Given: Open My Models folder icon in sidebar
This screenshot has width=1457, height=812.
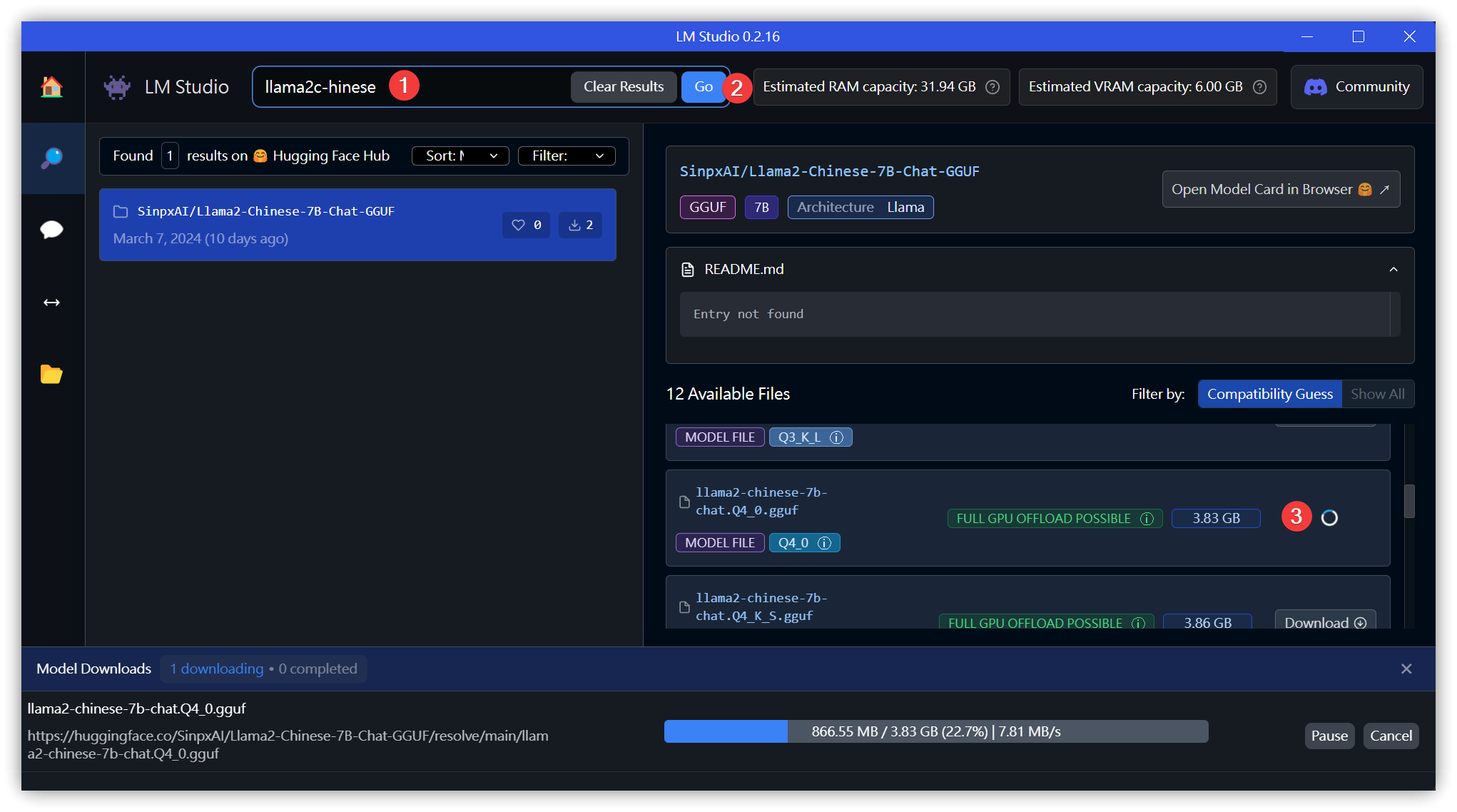Looking at the screenshot, I should [x=51, y=374].
